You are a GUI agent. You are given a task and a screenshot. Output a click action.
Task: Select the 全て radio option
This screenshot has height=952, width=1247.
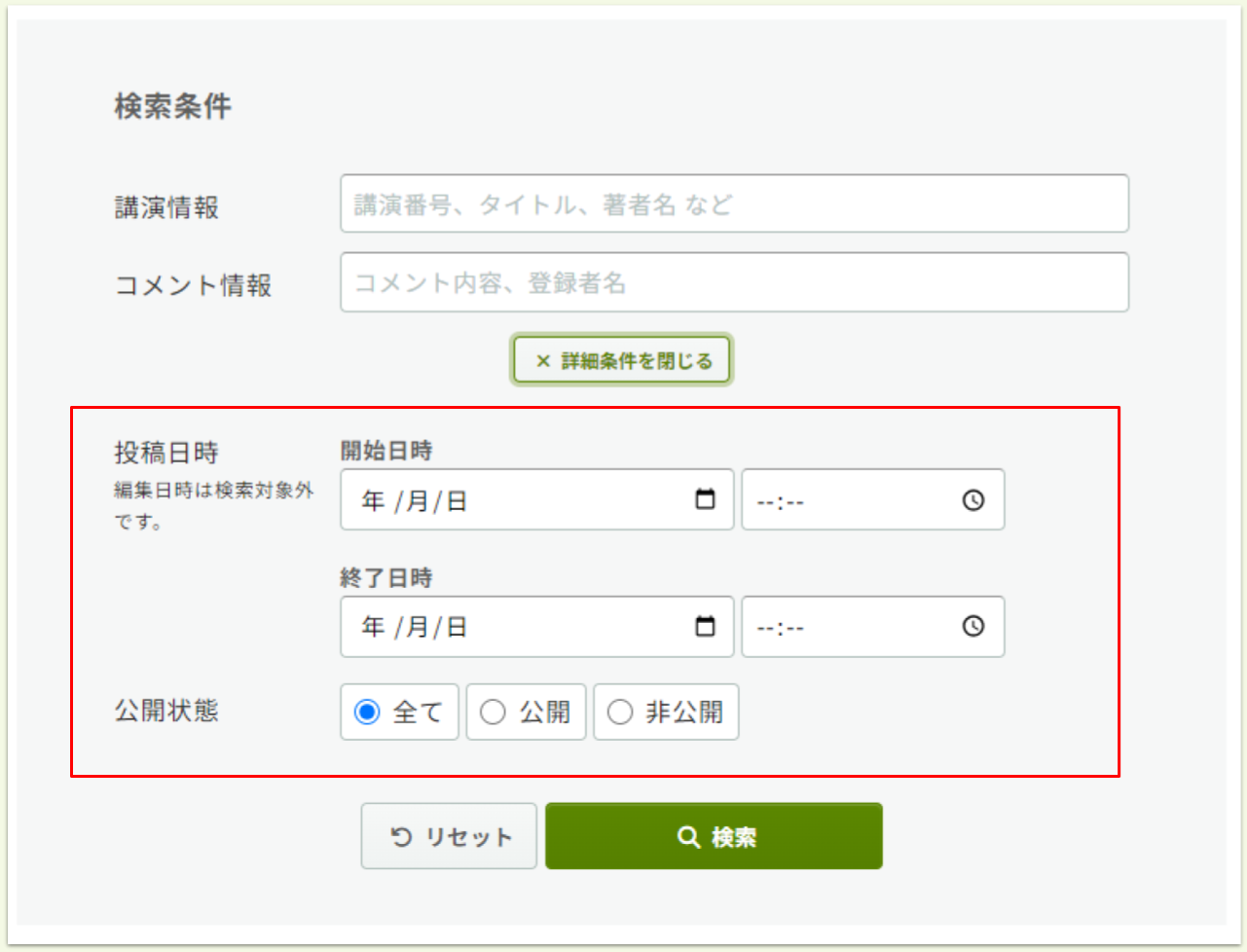(368, 713)
